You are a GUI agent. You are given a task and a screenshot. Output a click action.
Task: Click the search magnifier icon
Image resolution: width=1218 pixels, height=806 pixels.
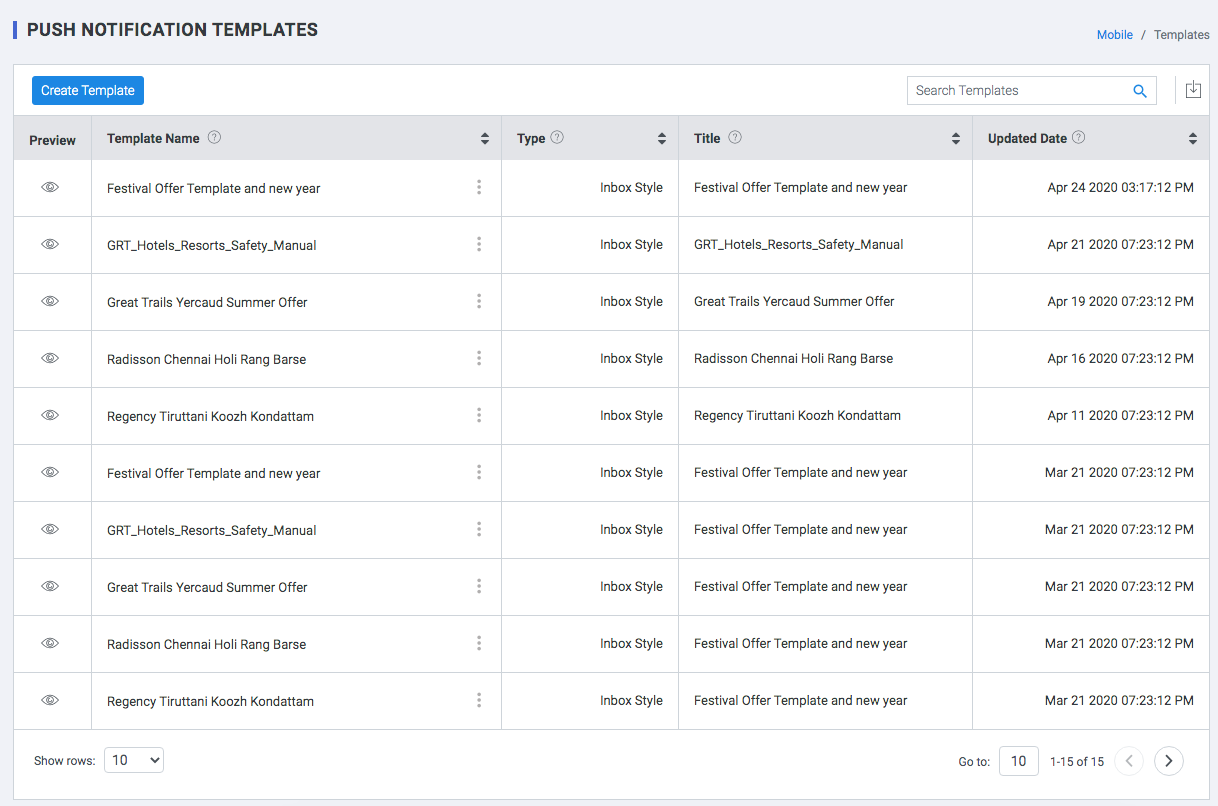pyautogui.click(x=1140, y=91)
